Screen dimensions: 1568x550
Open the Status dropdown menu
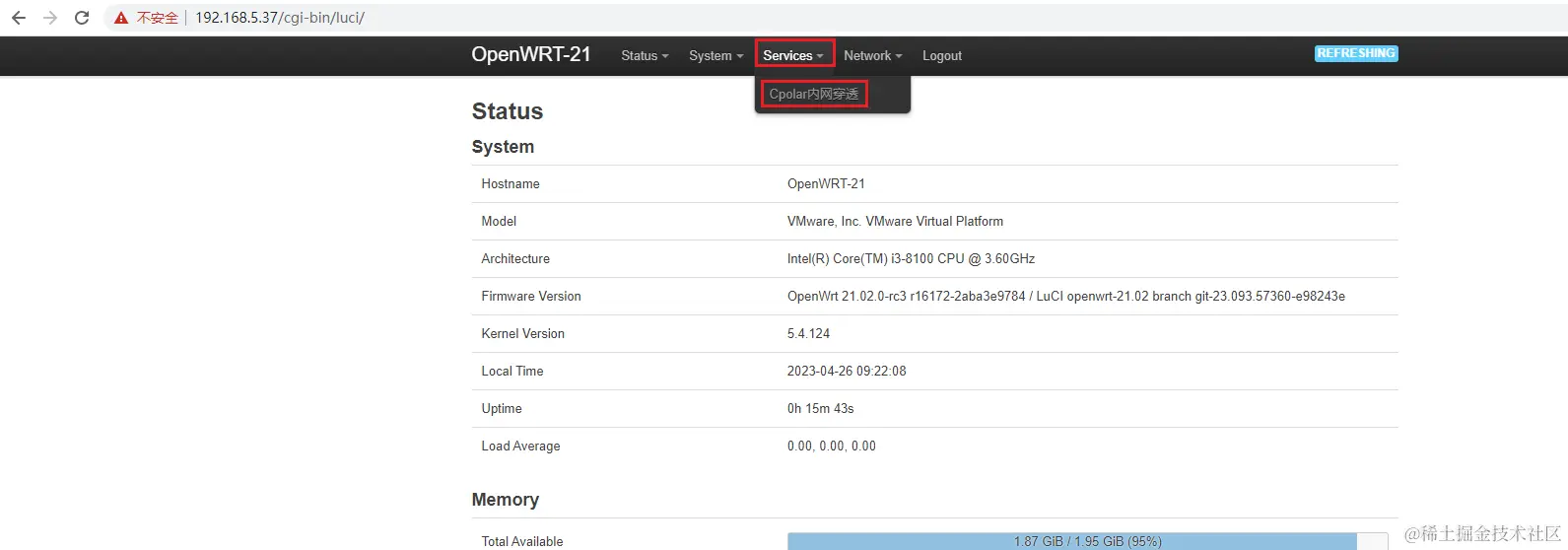click(x=645, y=56)
